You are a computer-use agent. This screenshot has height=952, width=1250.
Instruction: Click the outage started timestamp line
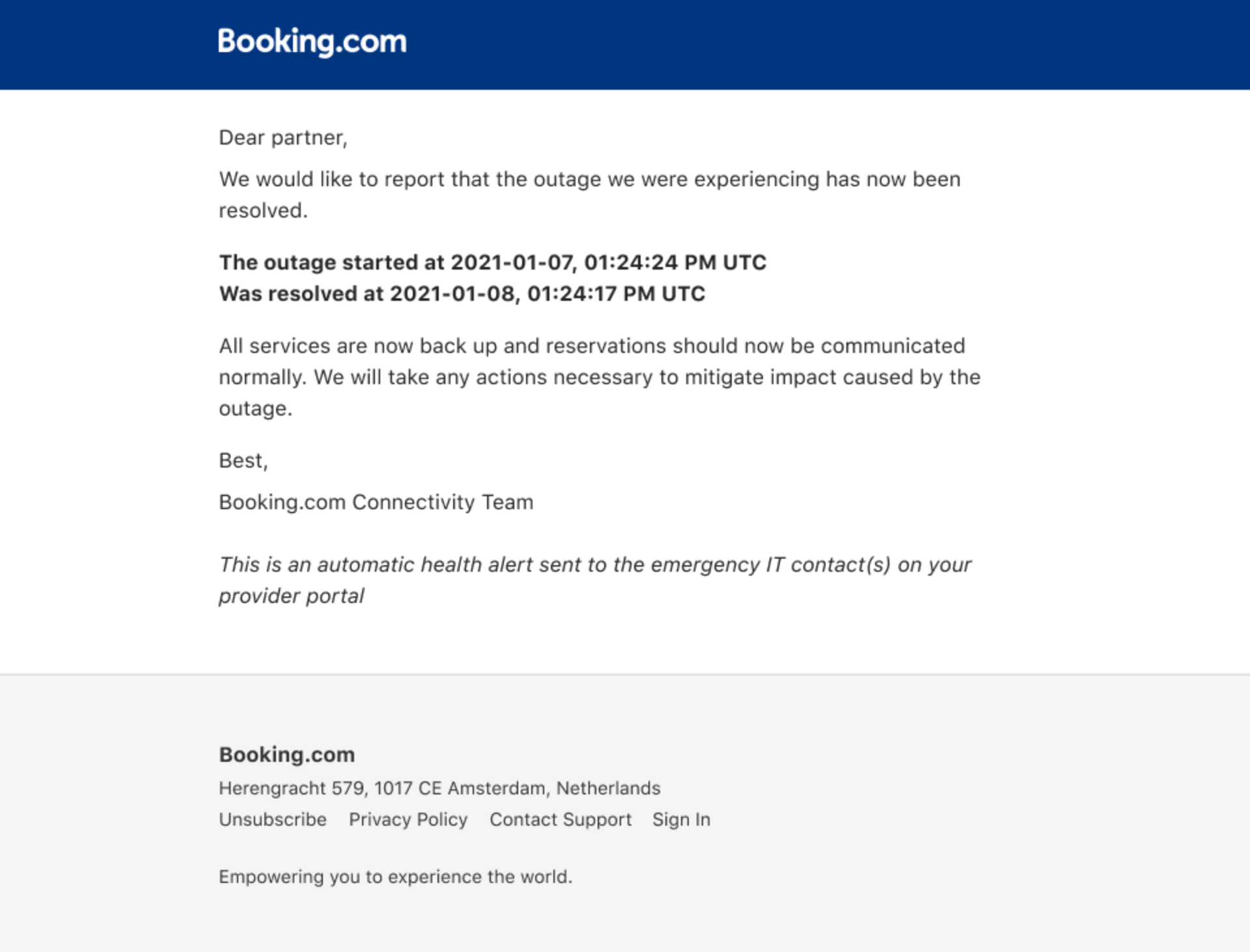pos(492,262)
